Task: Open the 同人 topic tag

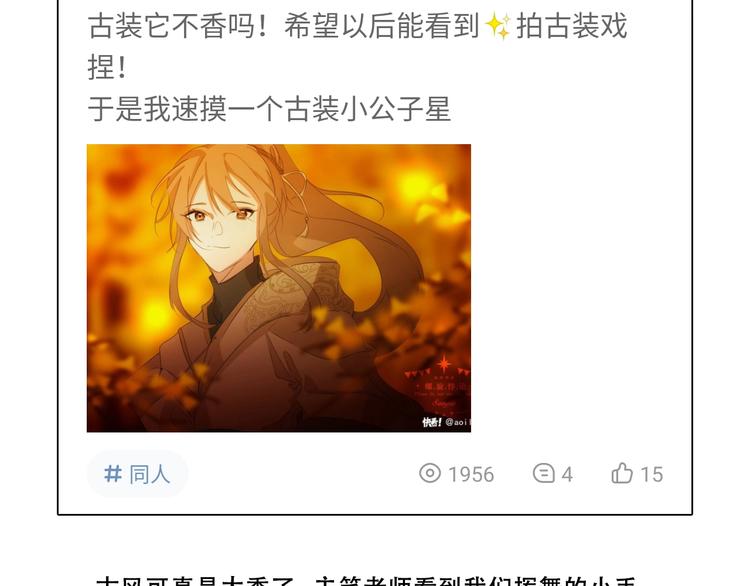Action: coord(137,474)
